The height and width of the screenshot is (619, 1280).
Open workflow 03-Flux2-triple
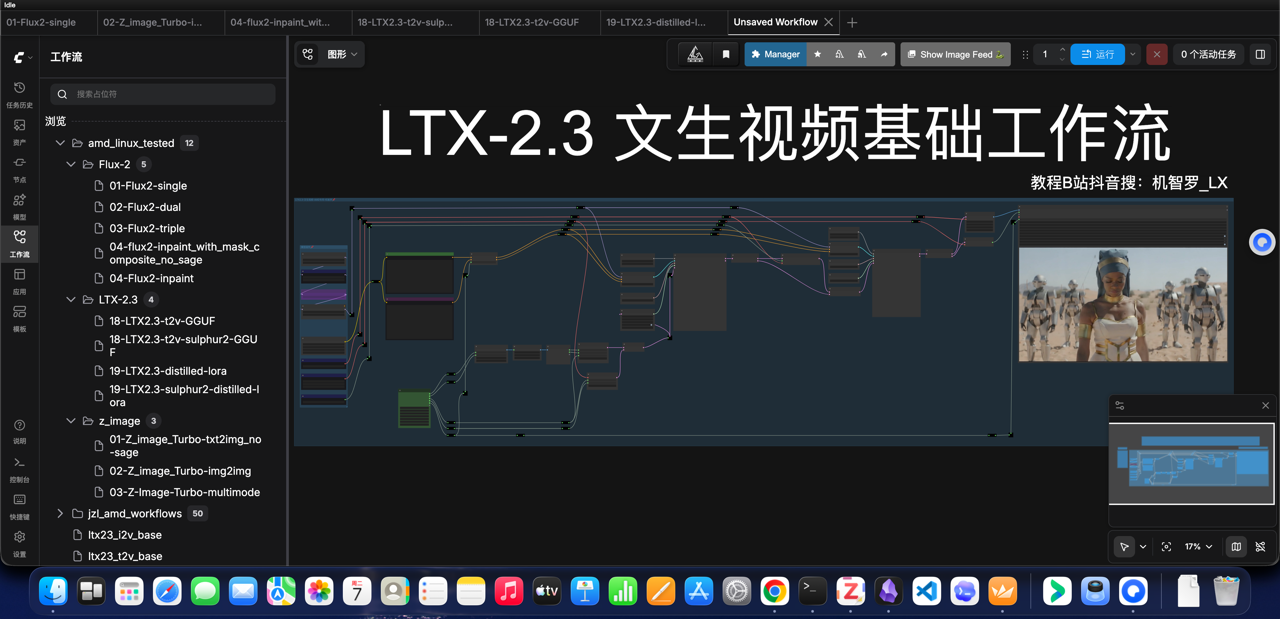[x=147, y=228]
